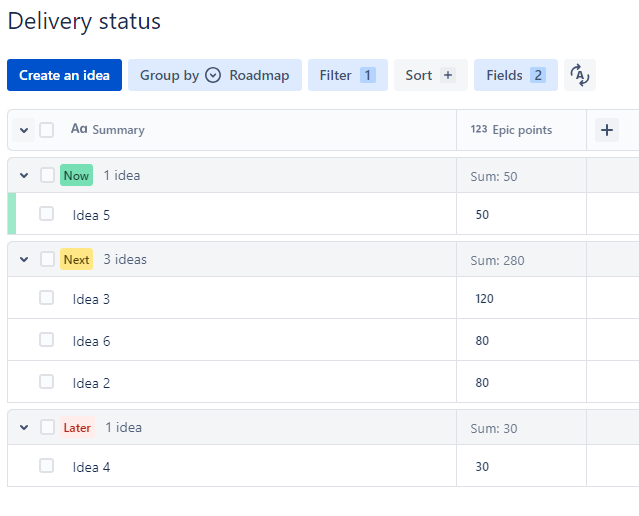This screenshot has height=516, width=639.
Task: Click the Epic points value 50 for Idea 5
Action: coord(482,215)
